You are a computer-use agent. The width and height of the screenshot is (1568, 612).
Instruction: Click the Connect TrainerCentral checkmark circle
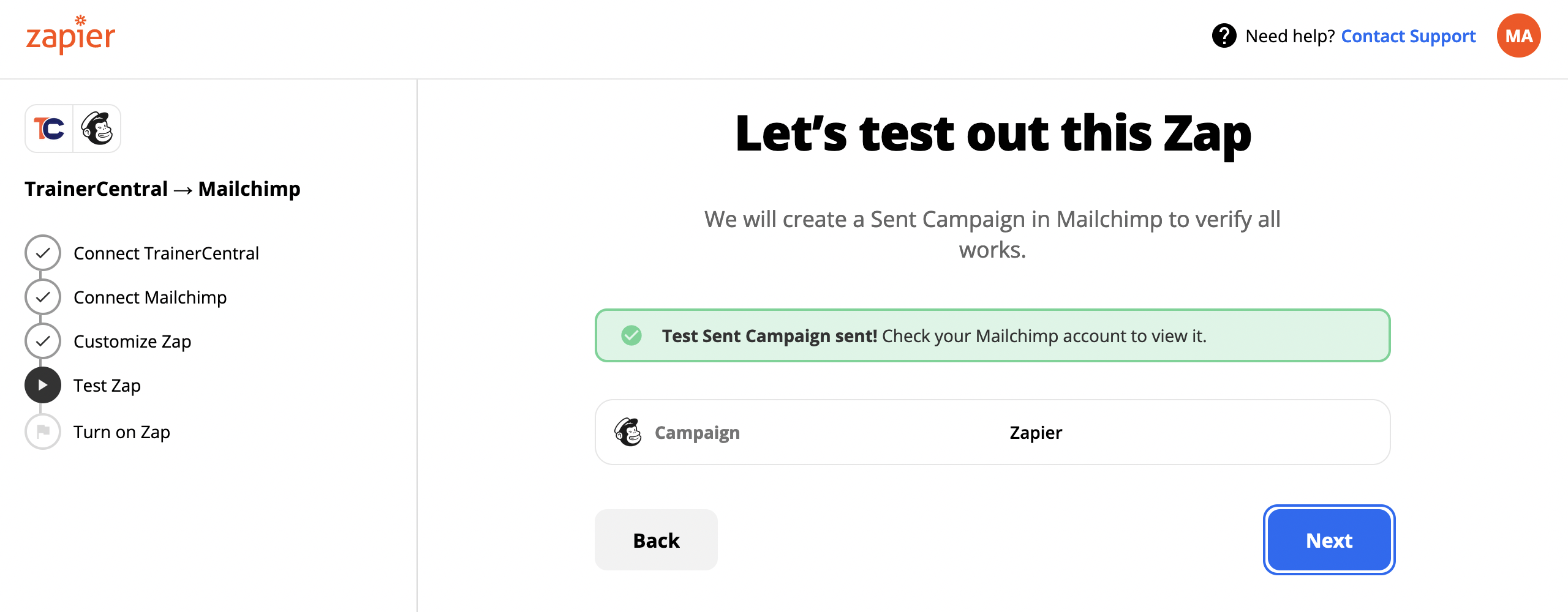pos(43,253)
